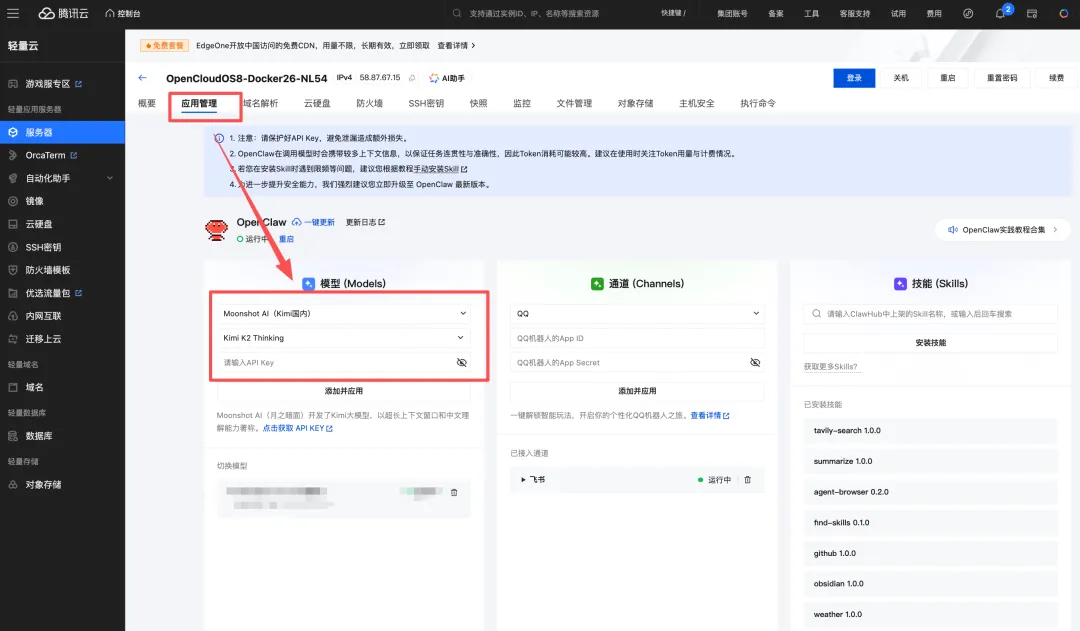Click the 迁移上云 sidebar icon
Image resolution: width=1080 pixels, height=631 pixels.
click(x=12, y=339)
